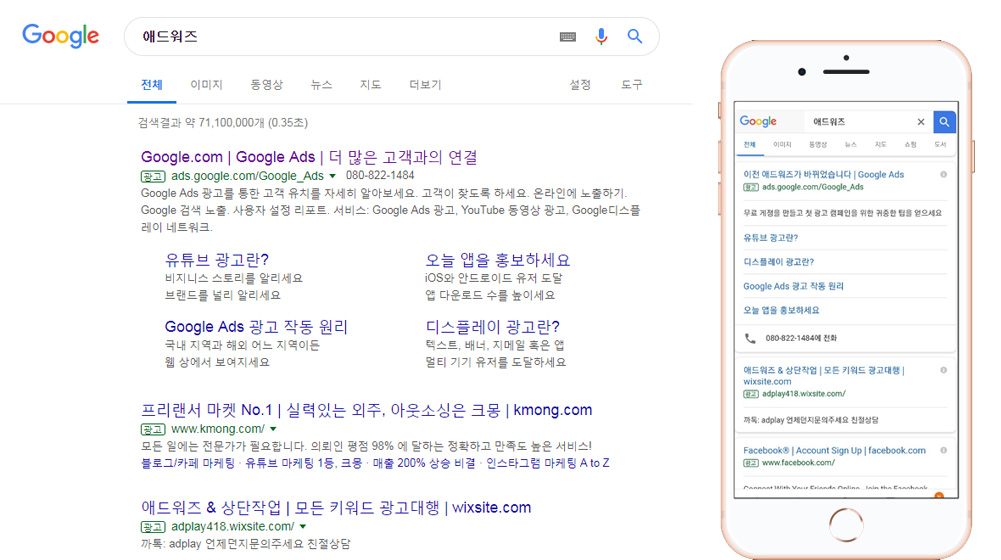Expand arrow next to ads.google.com/Google_Ads
Image resolution: width=1001 pixels, height=560 pixels.
[x=333, y=176]
